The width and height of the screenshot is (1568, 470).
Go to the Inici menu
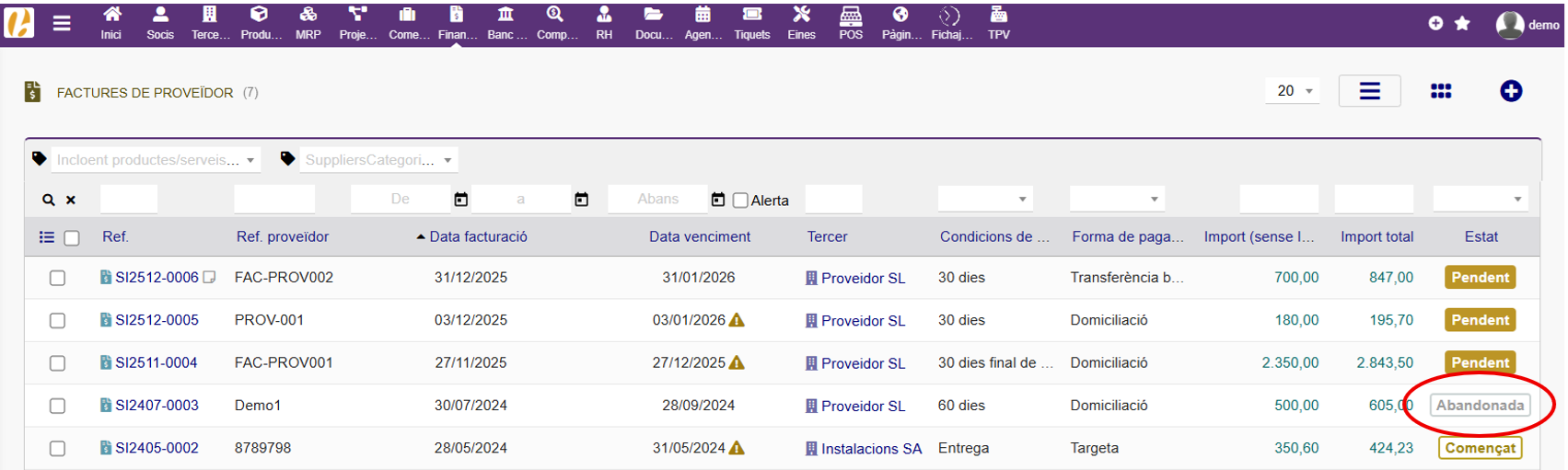(x=111, y=22)
